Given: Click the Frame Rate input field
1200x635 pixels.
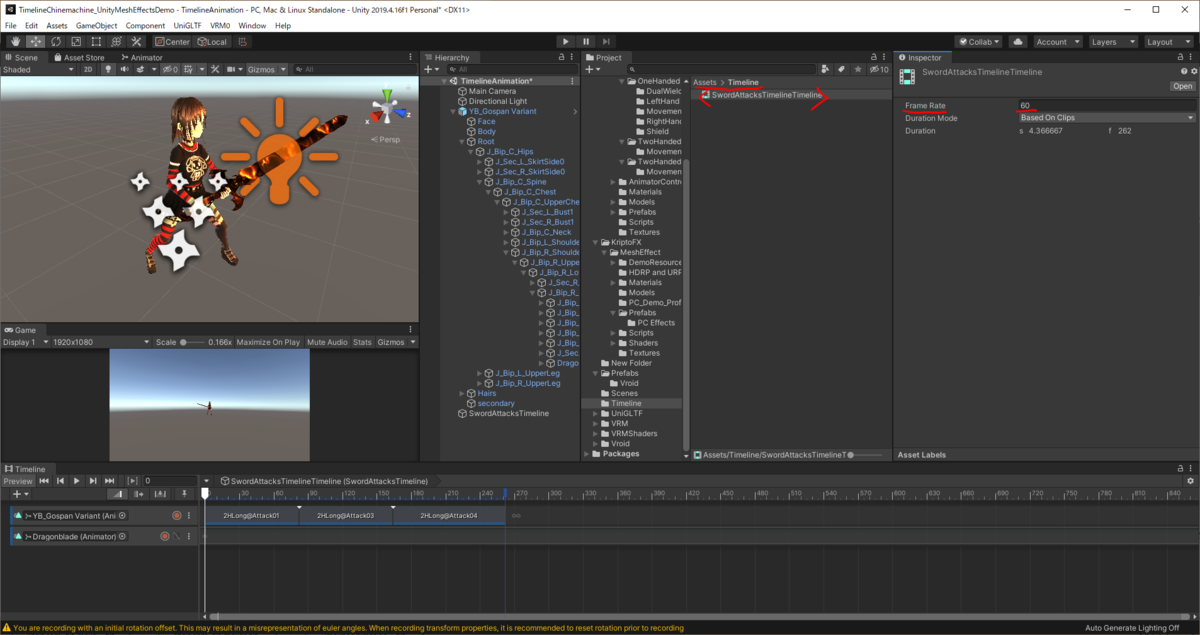Looking at the screenshot, I should coord(1106,105).
